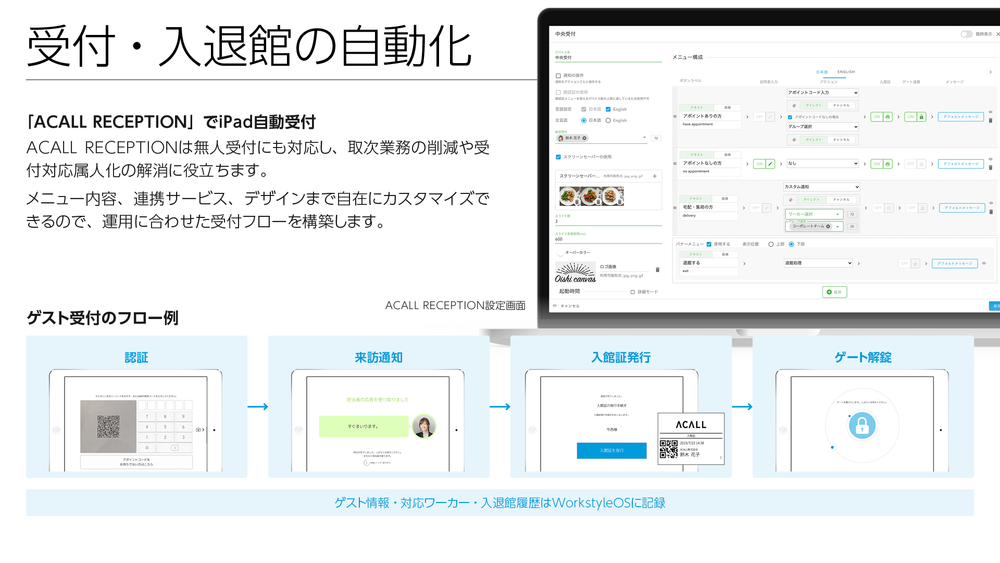Image resolution: width=1000 pixels, height=563 pixels.
Task: Open the グループ選択 dropdown
Action: click(823, 127)
